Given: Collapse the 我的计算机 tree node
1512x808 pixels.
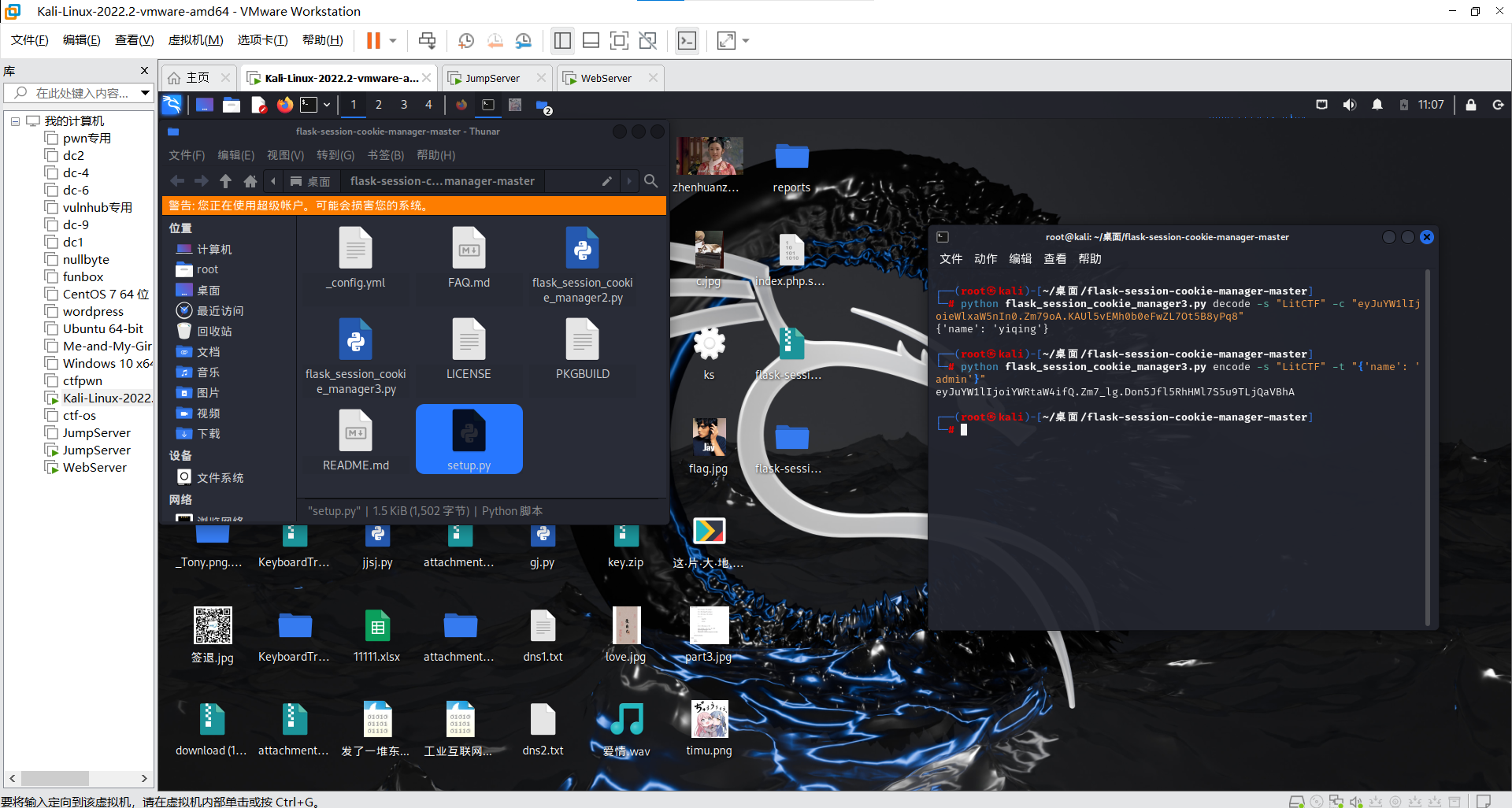Looking at the screenshot, I should 15,121.
